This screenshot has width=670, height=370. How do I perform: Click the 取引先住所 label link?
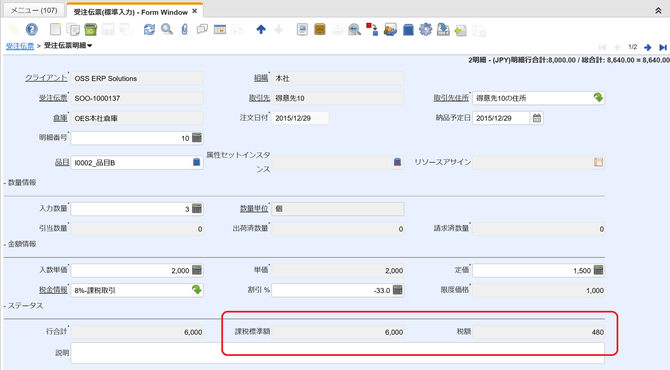coord(451,98)
